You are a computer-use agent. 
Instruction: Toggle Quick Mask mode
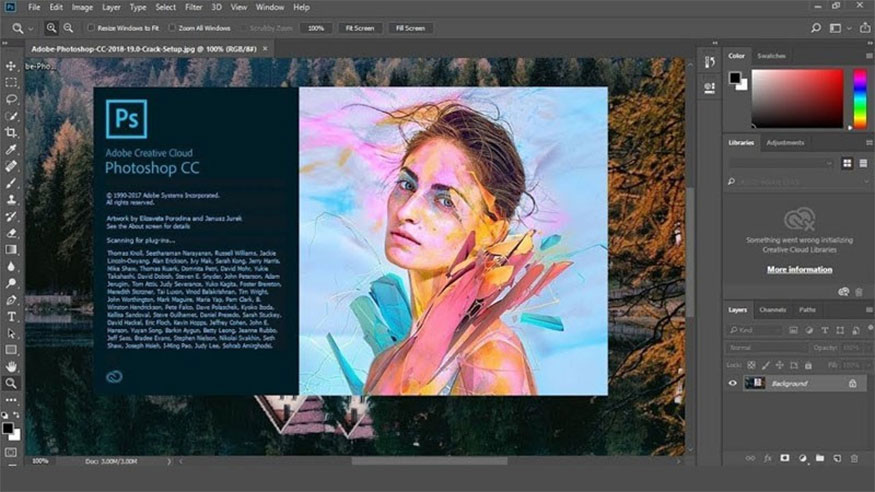click(11, 452)
